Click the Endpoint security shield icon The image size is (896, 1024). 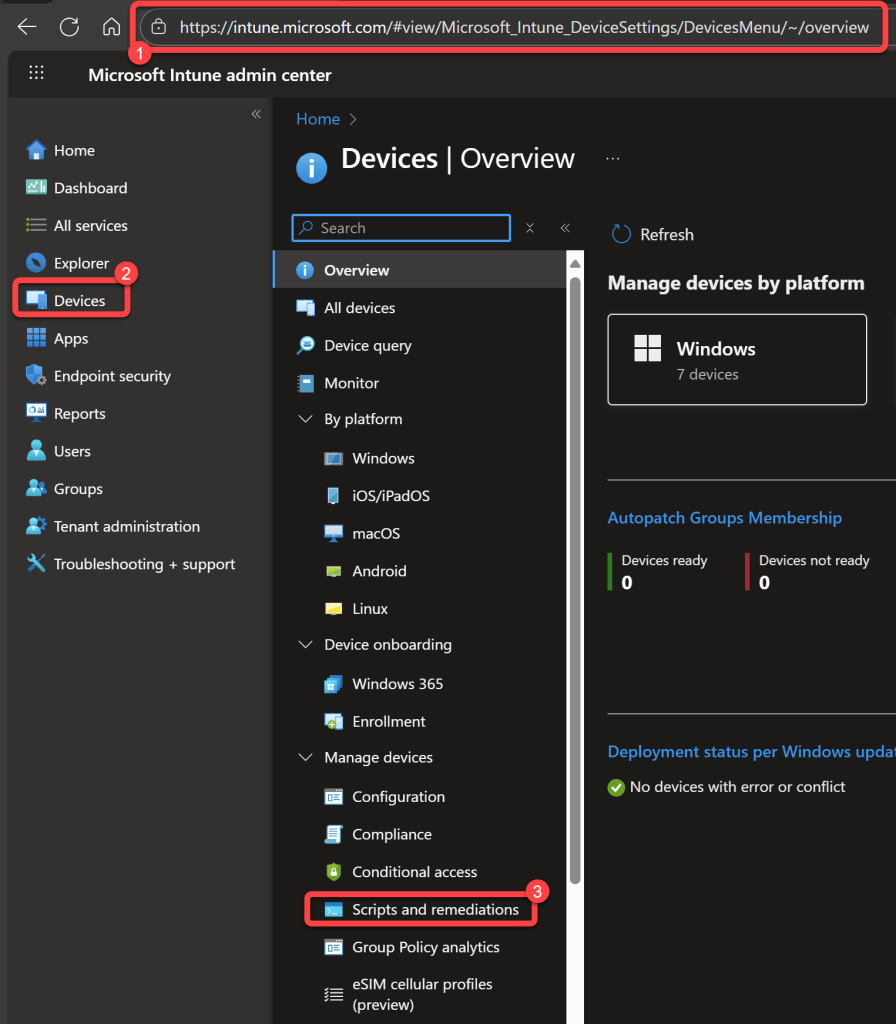[x=37, y=376]
